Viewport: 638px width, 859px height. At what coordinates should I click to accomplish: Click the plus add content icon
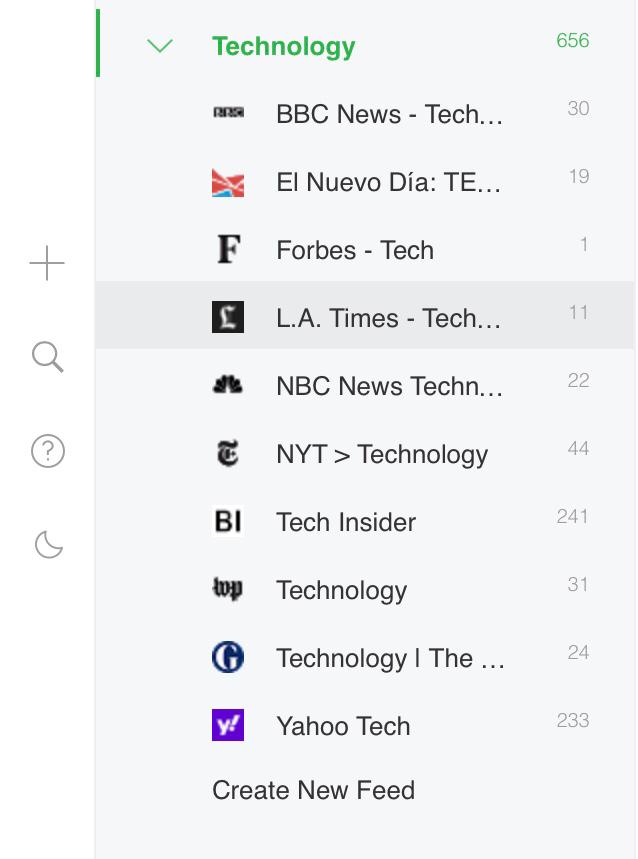(x=47, y=265)
